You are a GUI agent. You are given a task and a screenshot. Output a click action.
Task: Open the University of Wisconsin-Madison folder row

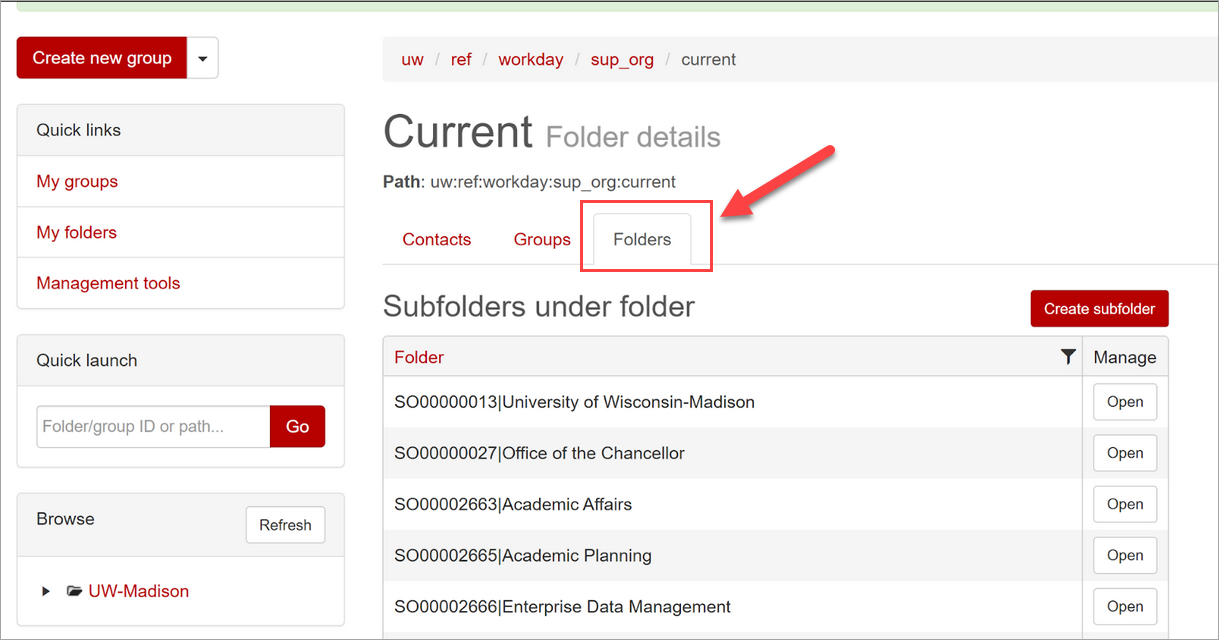1125,402
